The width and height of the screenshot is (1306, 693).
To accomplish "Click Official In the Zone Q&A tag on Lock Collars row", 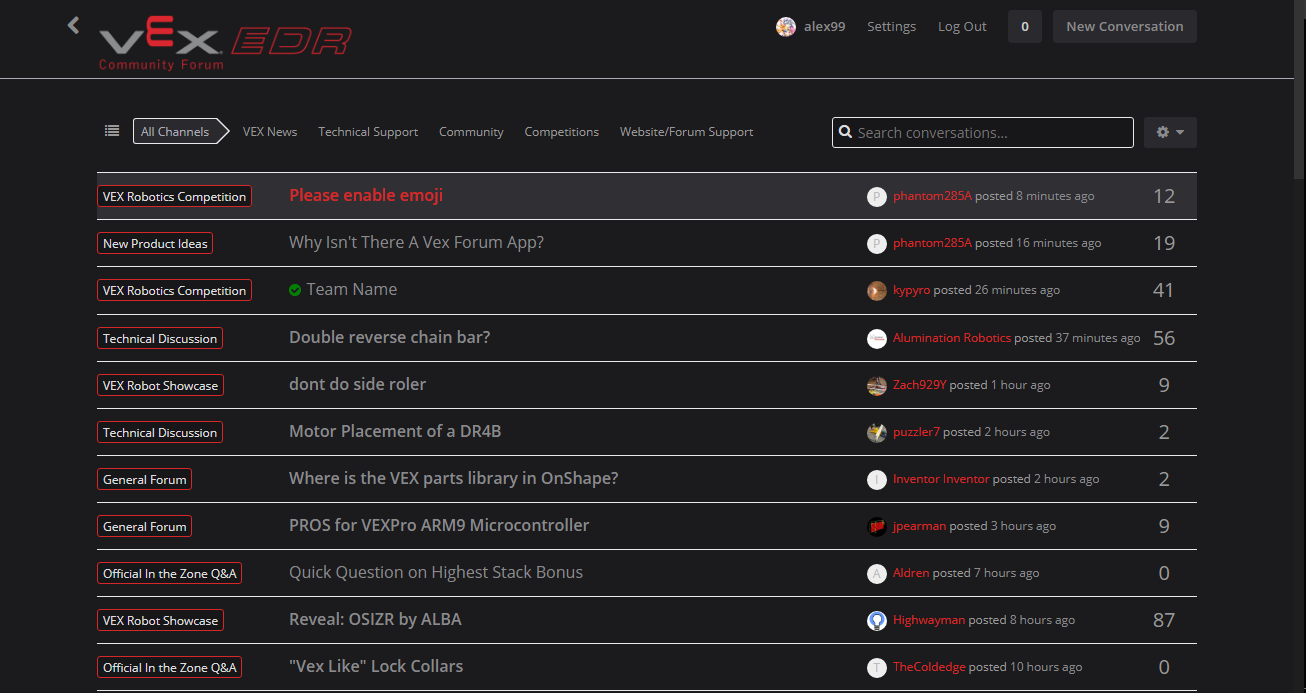I will click(170, 668).
